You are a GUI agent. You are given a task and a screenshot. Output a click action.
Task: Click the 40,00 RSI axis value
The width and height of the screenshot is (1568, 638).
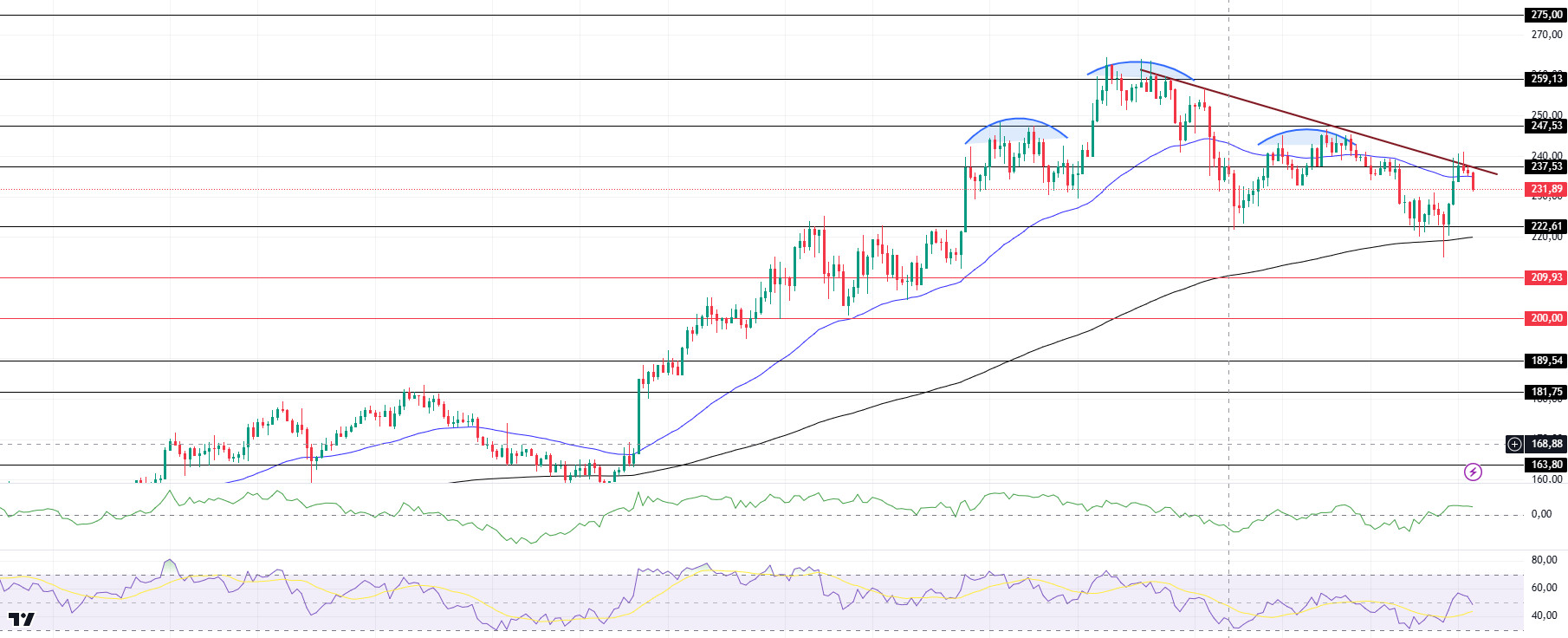coord(1544,615)
